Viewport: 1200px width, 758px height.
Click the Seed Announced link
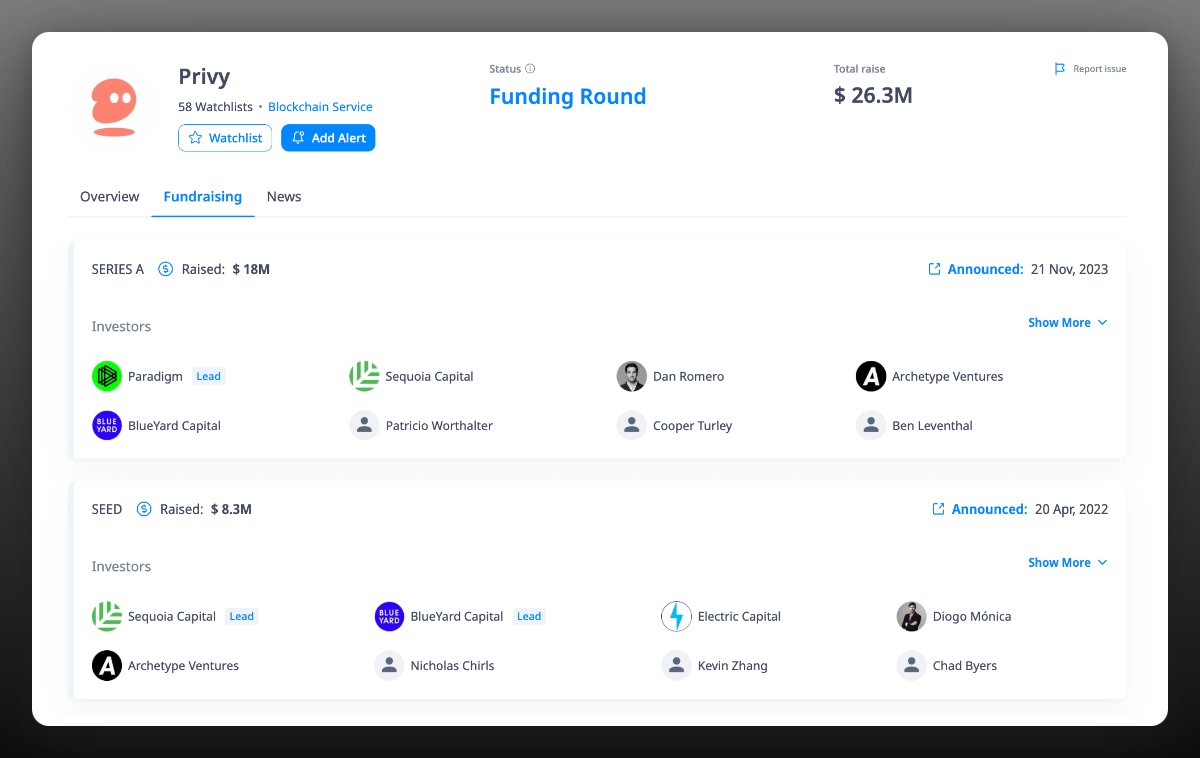pos(989,509)
